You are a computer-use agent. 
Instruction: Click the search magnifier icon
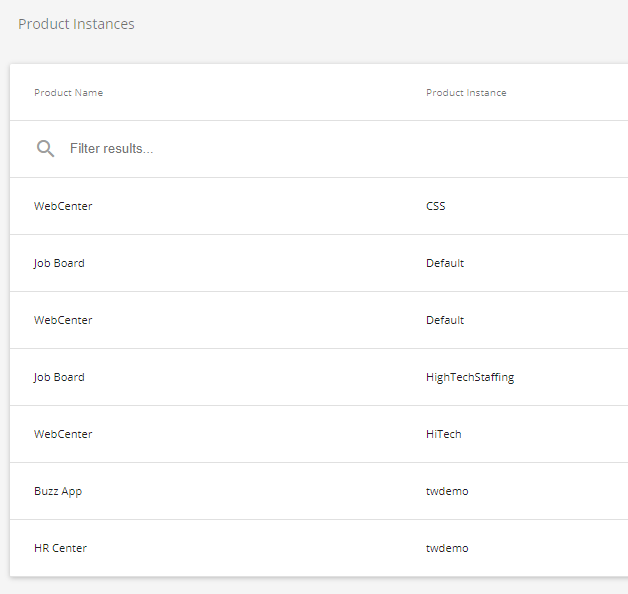pyautogui.click(x=45, y=149)
